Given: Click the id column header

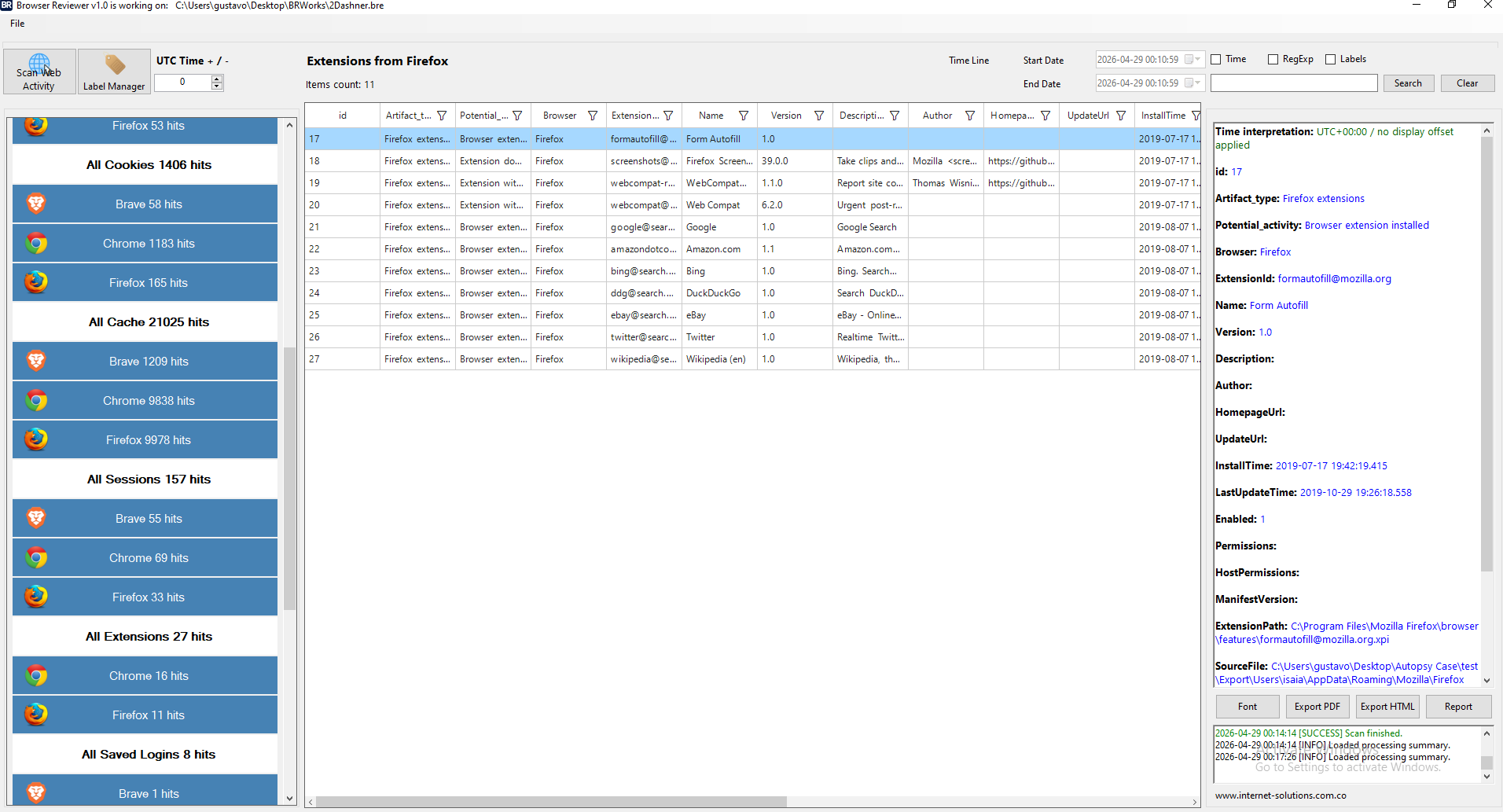Looking at the screenshot, I should [x=343, y=116].
